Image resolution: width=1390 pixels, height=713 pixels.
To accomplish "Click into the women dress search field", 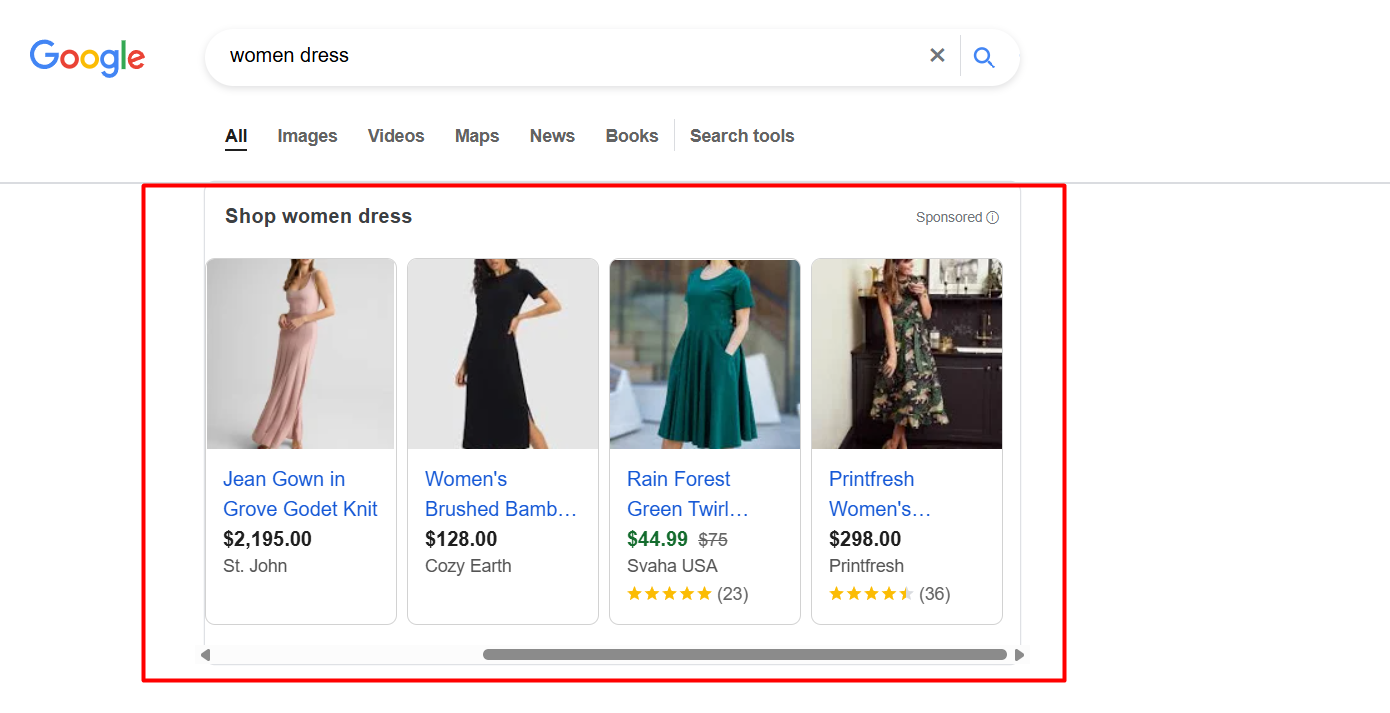I will (560, 56).
